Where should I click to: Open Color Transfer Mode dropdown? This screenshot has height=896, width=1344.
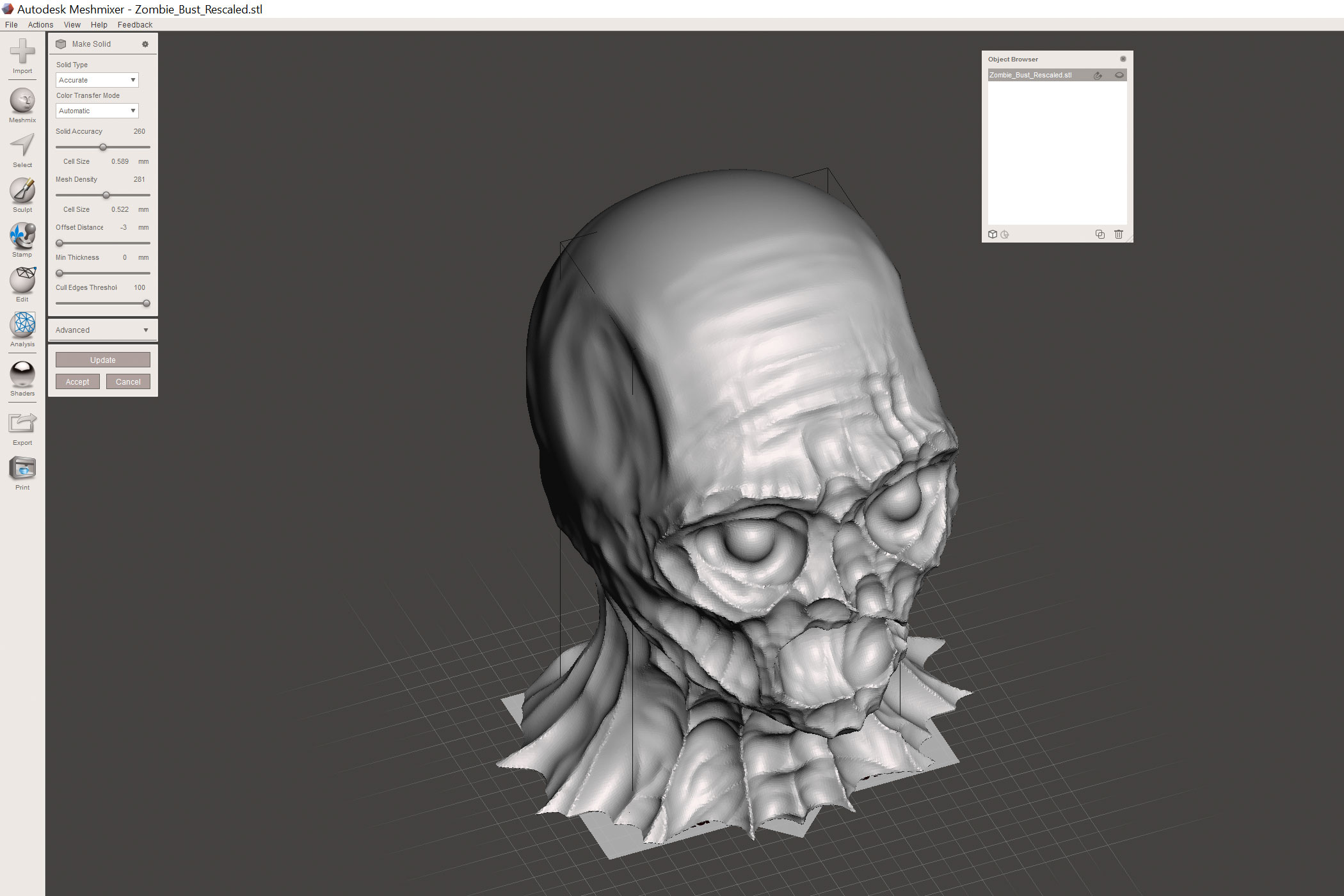click(x=97, y=111)
